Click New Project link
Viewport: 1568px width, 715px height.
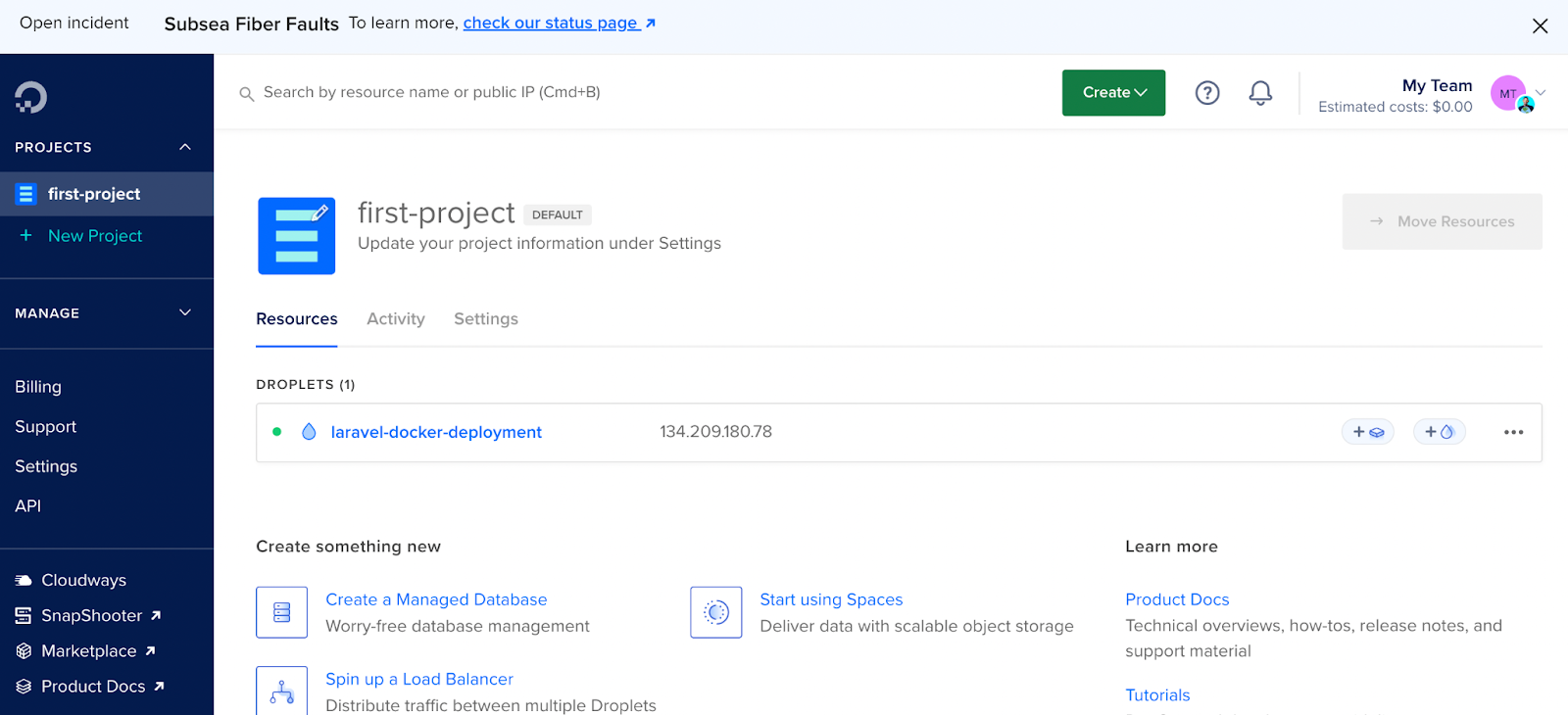pyautogui.click(x=95, y=236)
